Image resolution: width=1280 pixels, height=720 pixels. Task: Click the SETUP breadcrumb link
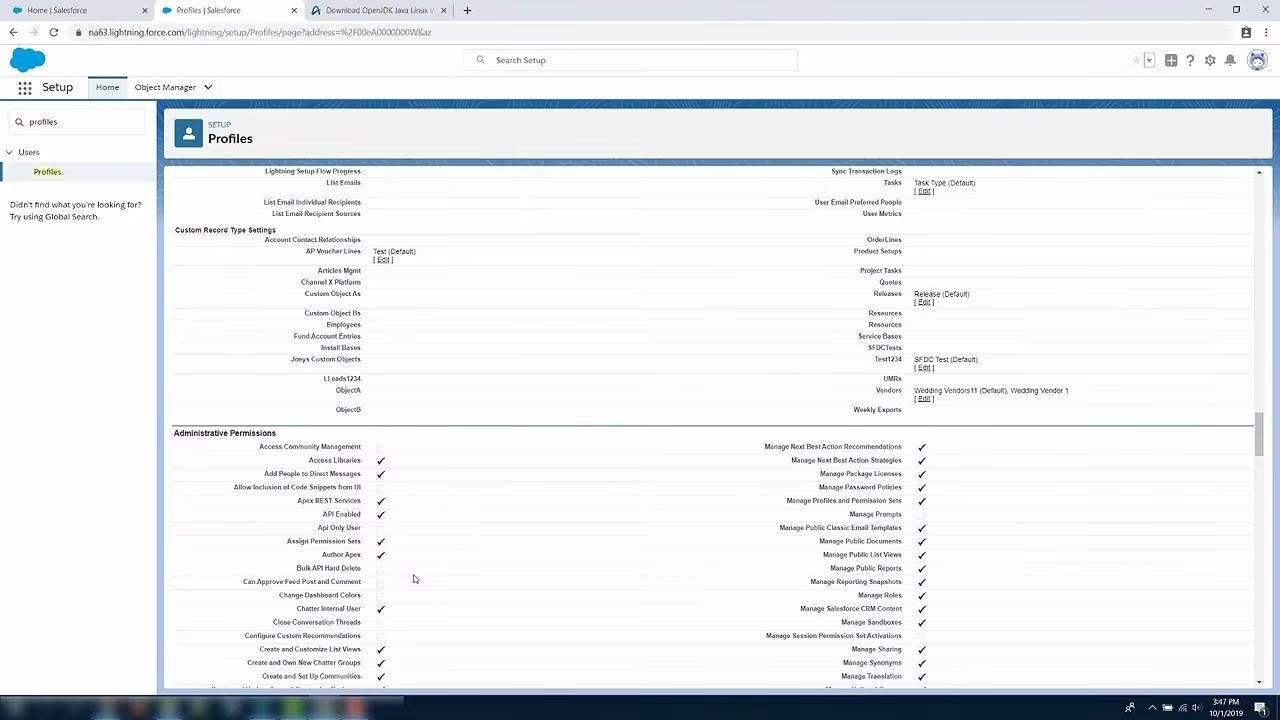(x=219, y=125)
